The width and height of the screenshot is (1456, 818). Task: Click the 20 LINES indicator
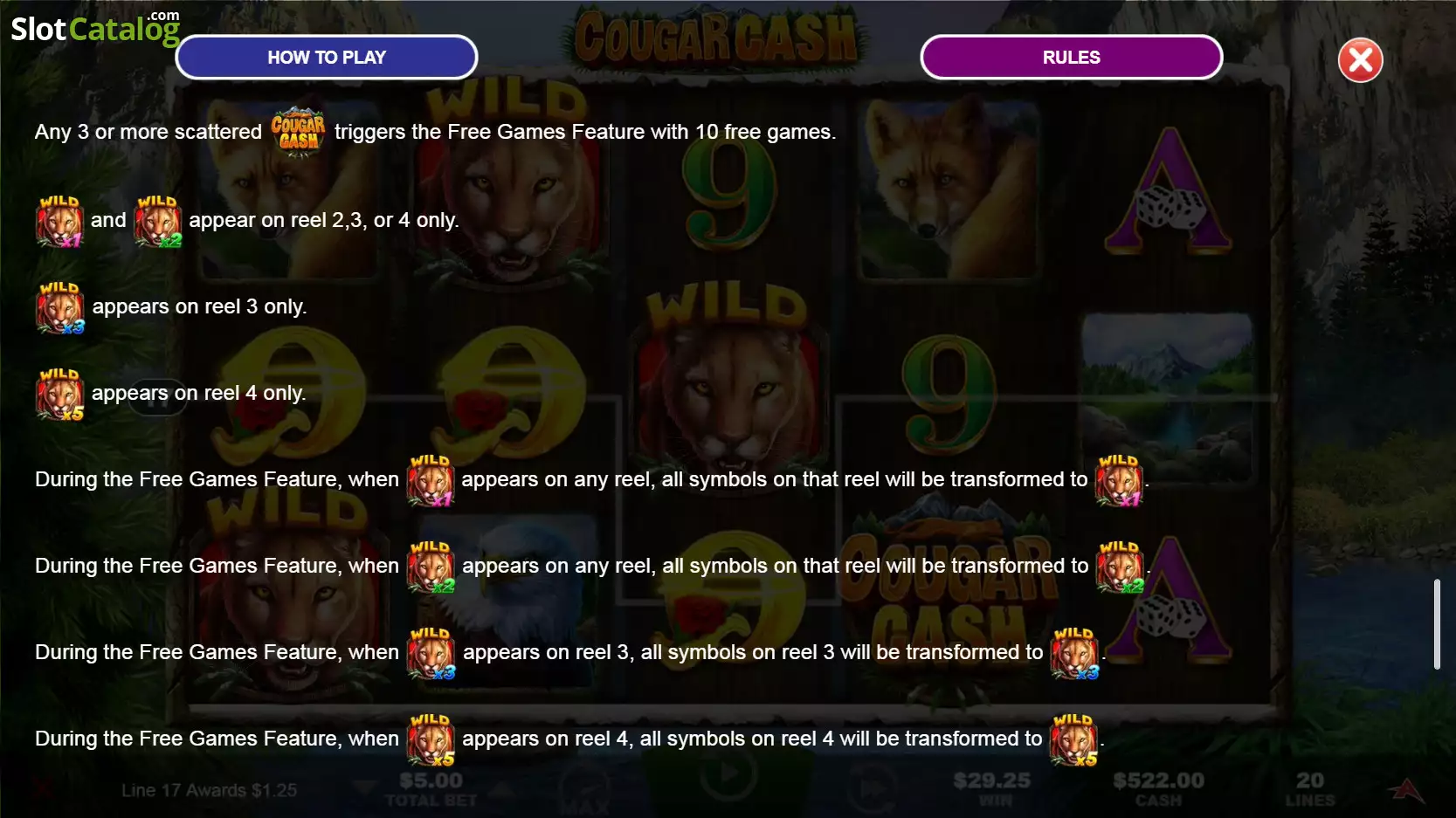point(1309,787)
